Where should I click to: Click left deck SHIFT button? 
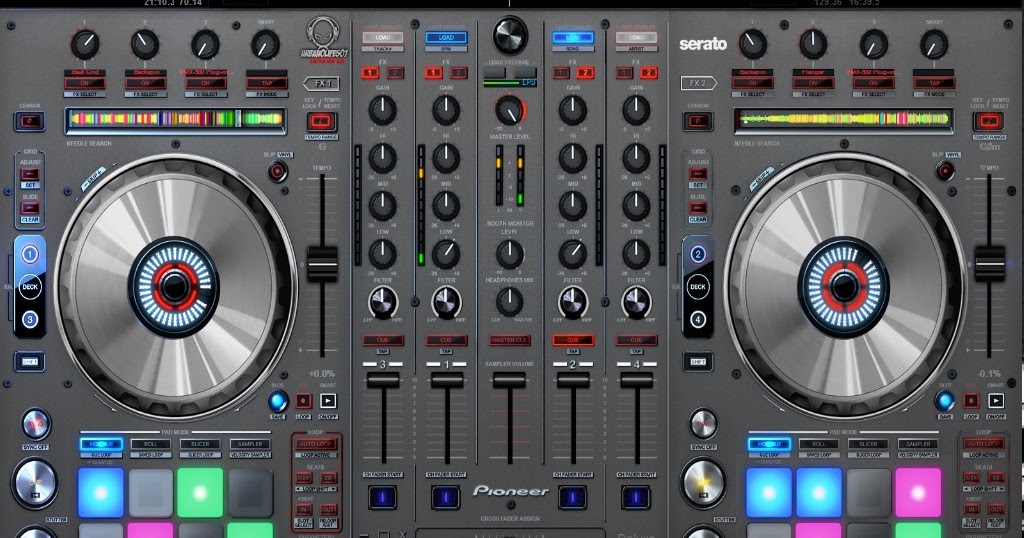point(30,362)
